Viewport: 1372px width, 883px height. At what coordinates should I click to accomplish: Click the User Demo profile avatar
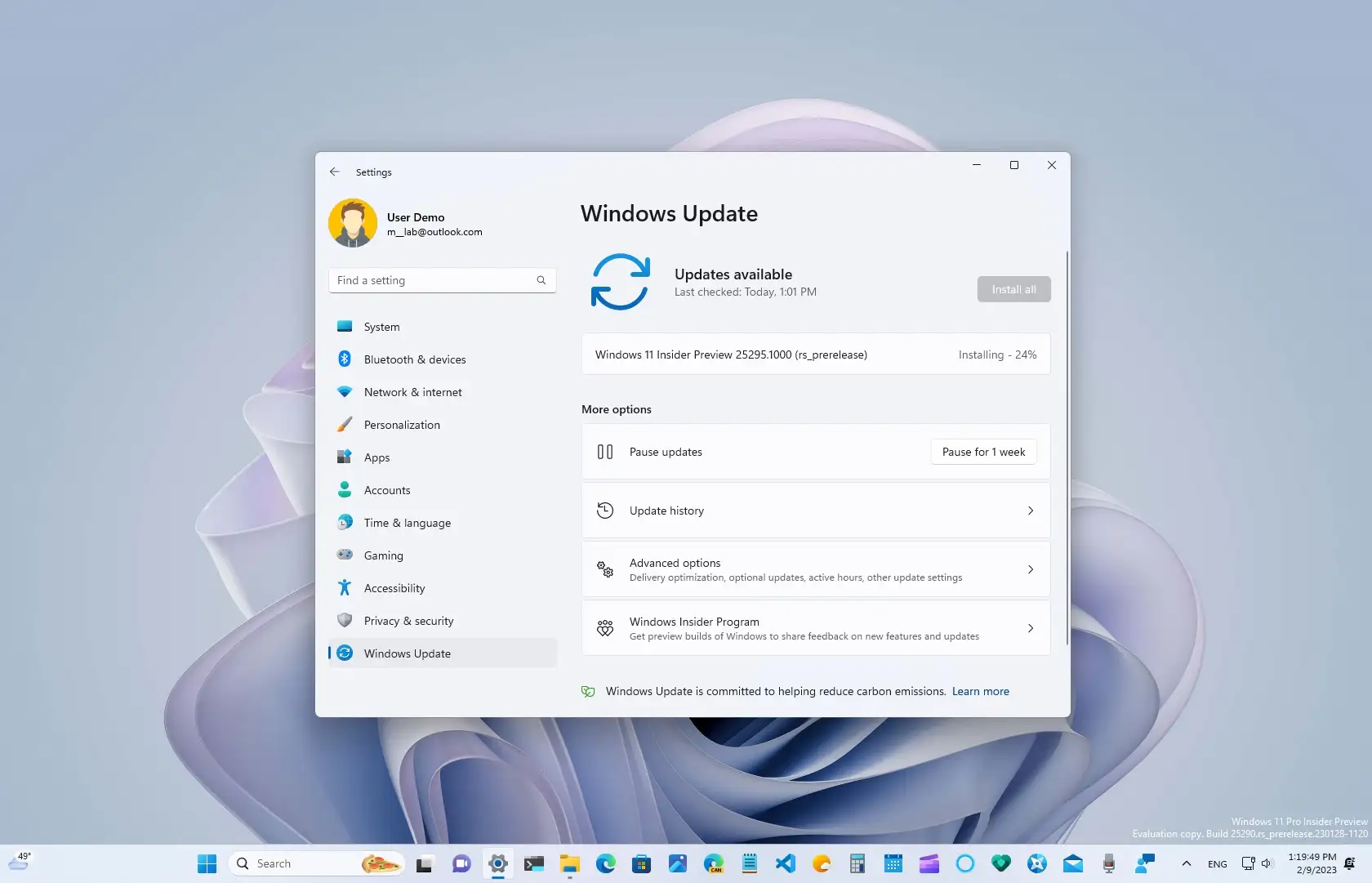point(352,222)
